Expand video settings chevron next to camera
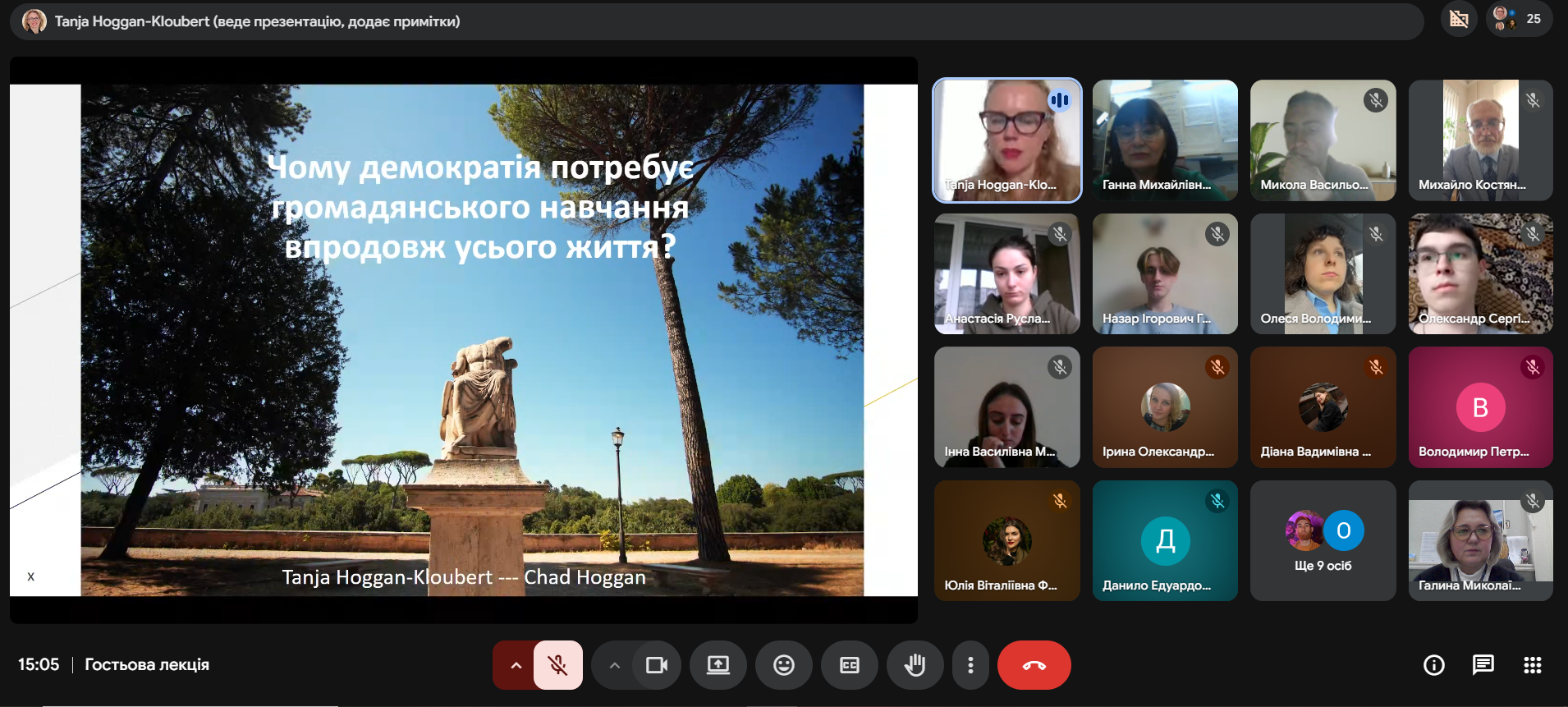The image size is (1568, 707). click(614, 665)
